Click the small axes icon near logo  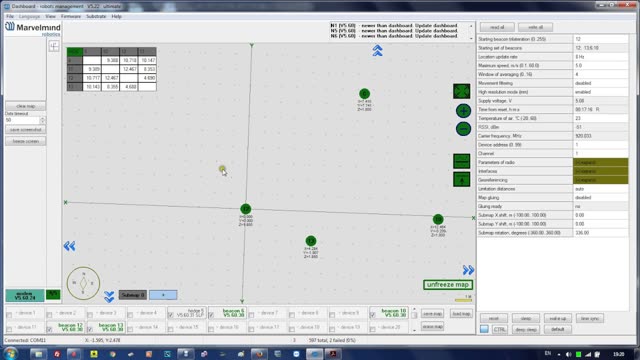pos(54,47)
